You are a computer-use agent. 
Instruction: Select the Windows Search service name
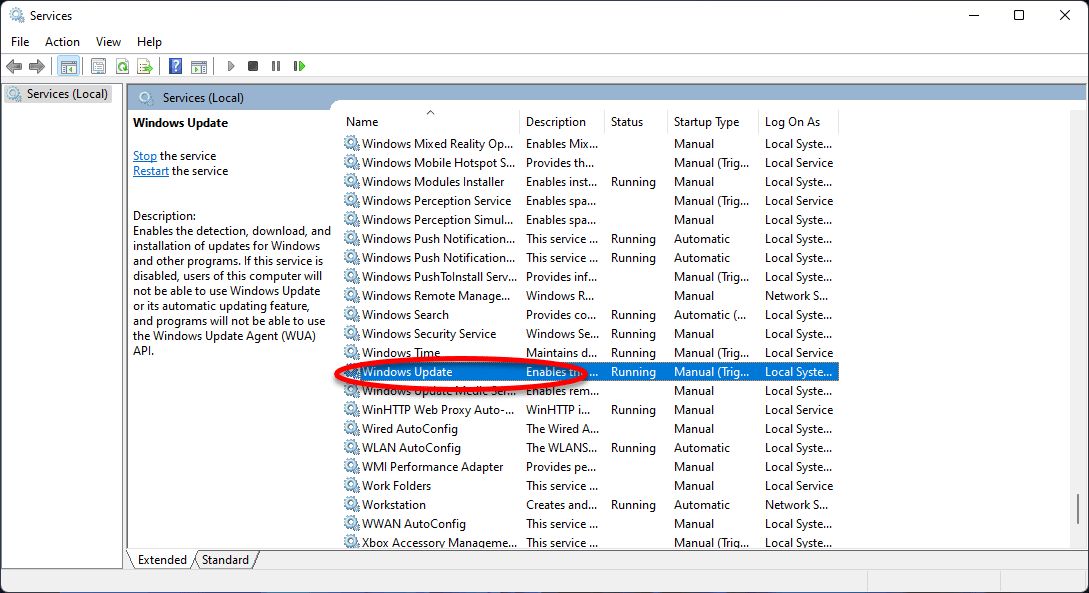(x=405, y=315)
